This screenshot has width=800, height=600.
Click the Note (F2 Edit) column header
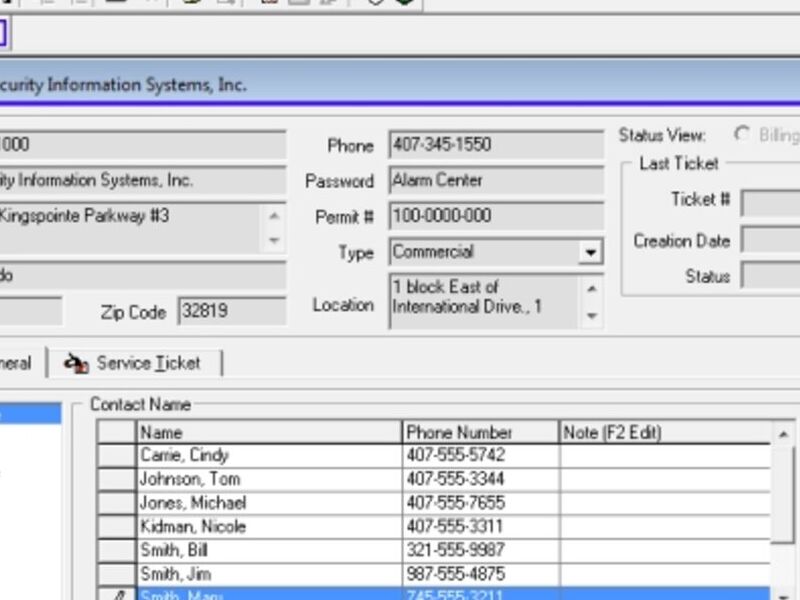pyautogui.click(x=665, y=433)
